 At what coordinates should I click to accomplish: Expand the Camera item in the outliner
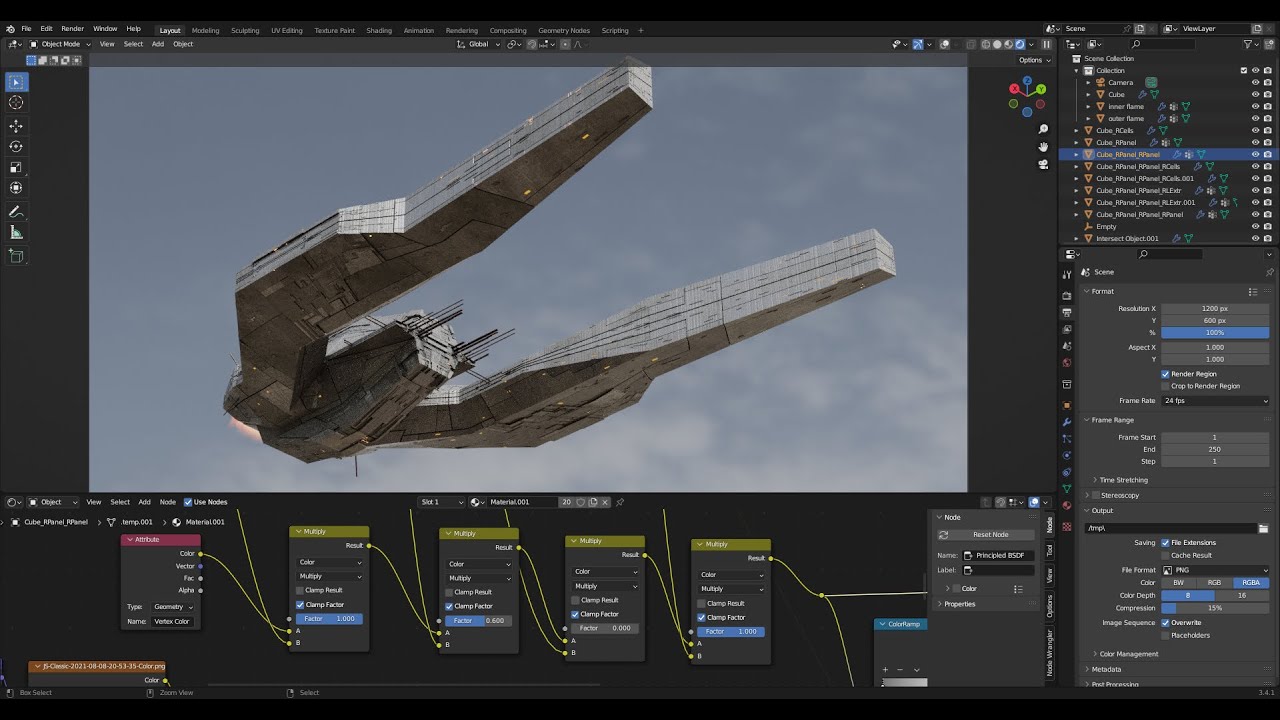(x=1089, y=83)
